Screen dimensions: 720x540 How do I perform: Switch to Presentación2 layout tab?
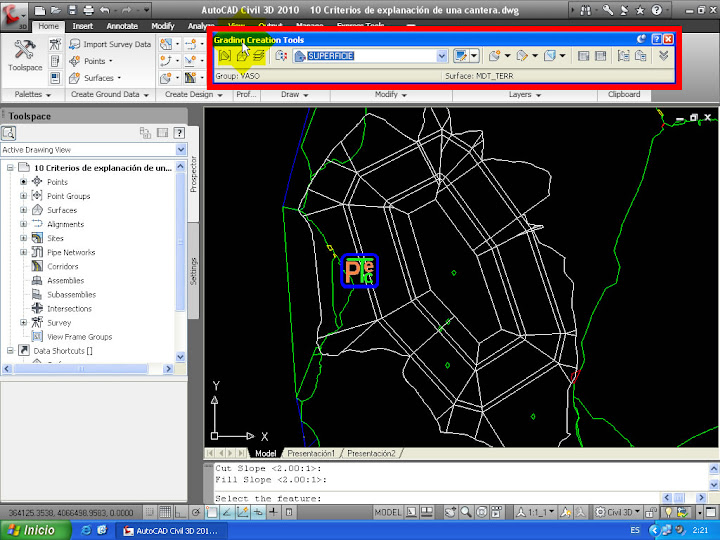(371, 453)
